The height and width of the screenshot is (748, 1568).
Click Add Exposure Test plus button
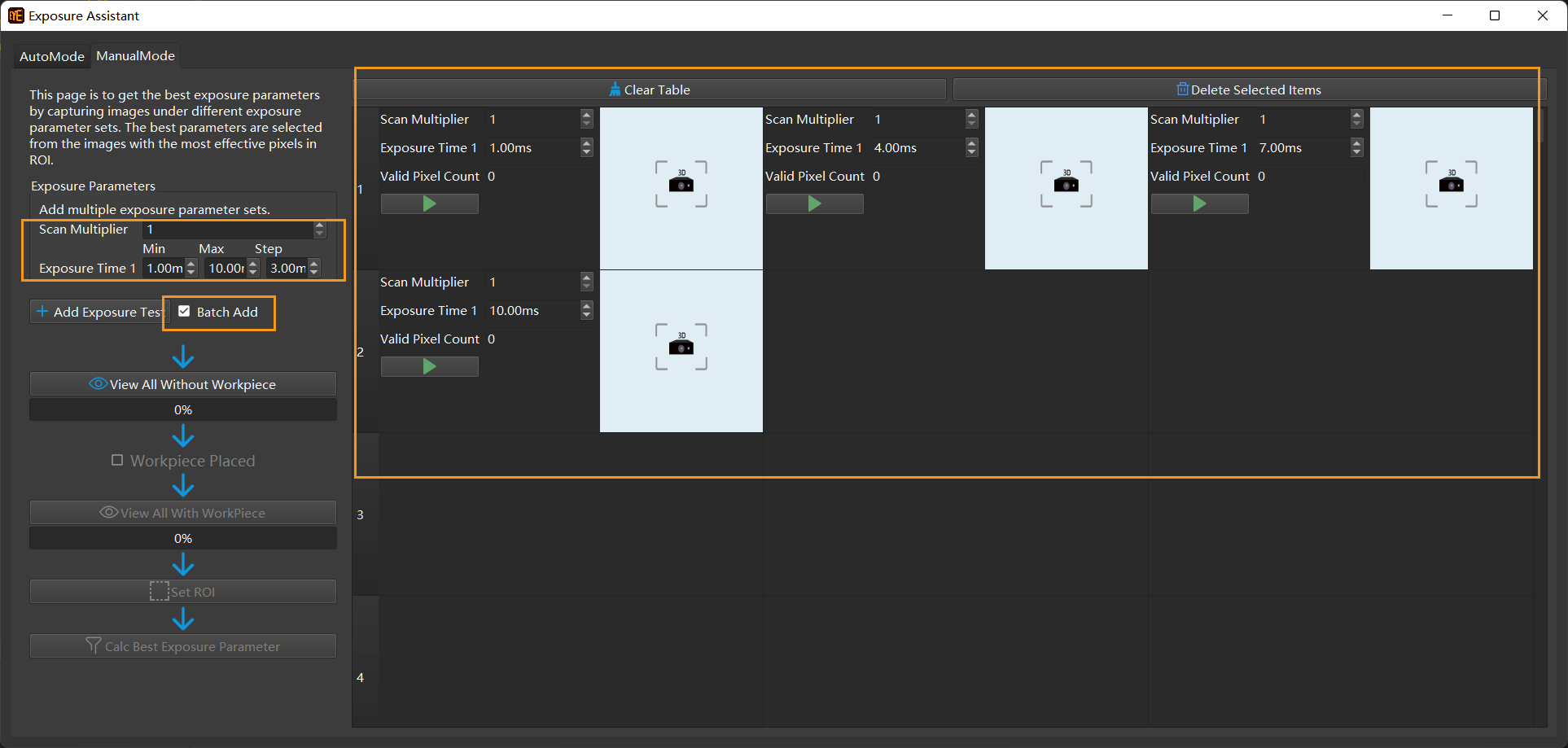coord(99,312)
